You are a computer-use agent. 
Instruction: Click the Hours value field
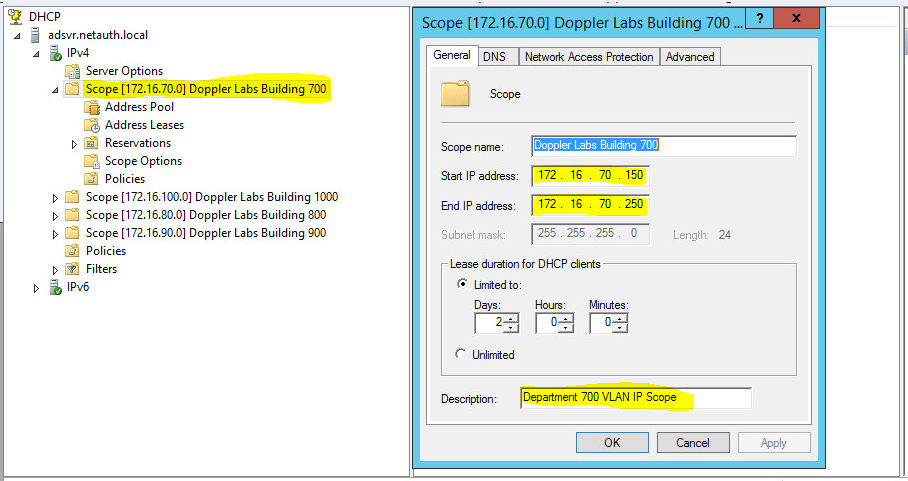[547, 322]
